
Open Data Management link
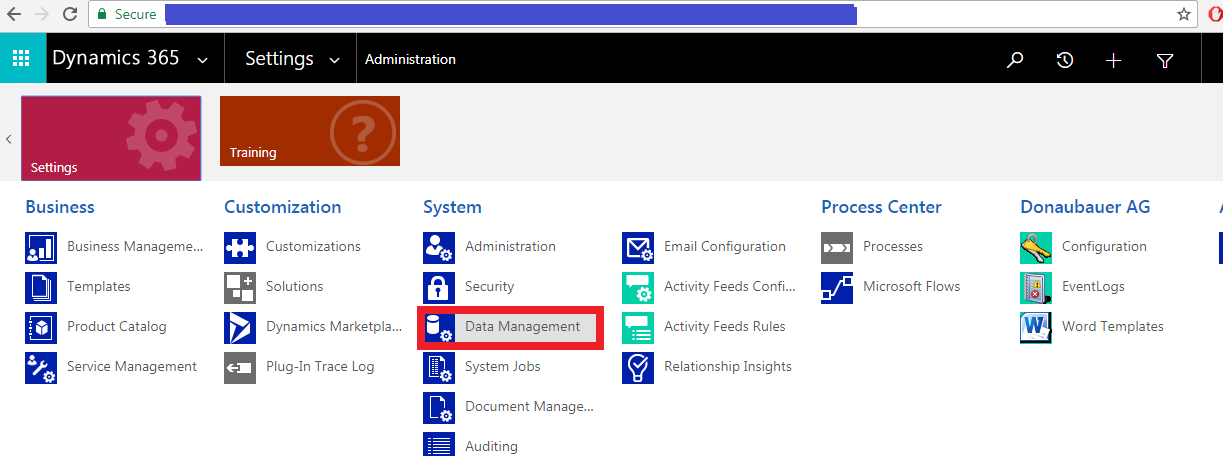(522, 327)
